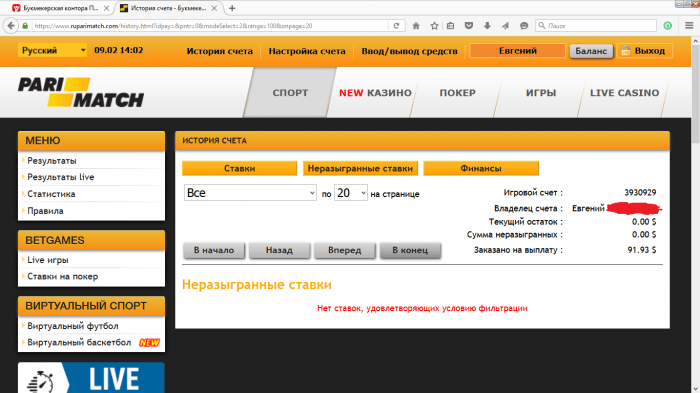
Task: Click the 91.93 $ payout amount
Action: pos(642,250)
